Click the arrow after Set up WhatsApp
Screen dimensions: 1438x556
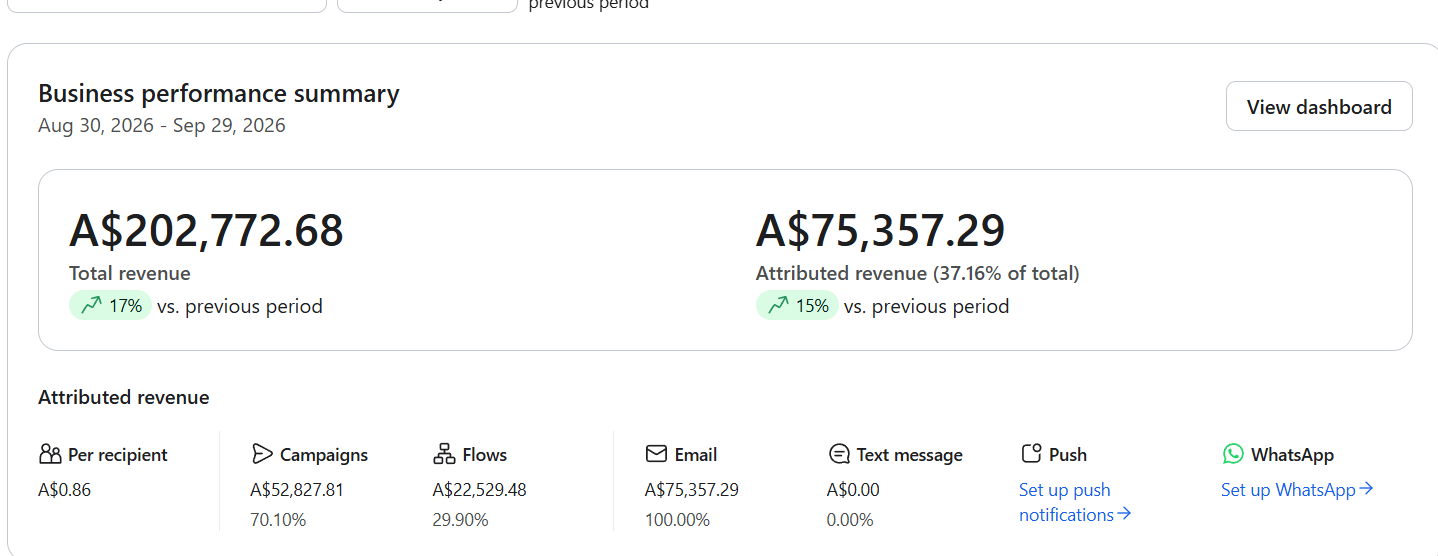[x=1366, y=489]
